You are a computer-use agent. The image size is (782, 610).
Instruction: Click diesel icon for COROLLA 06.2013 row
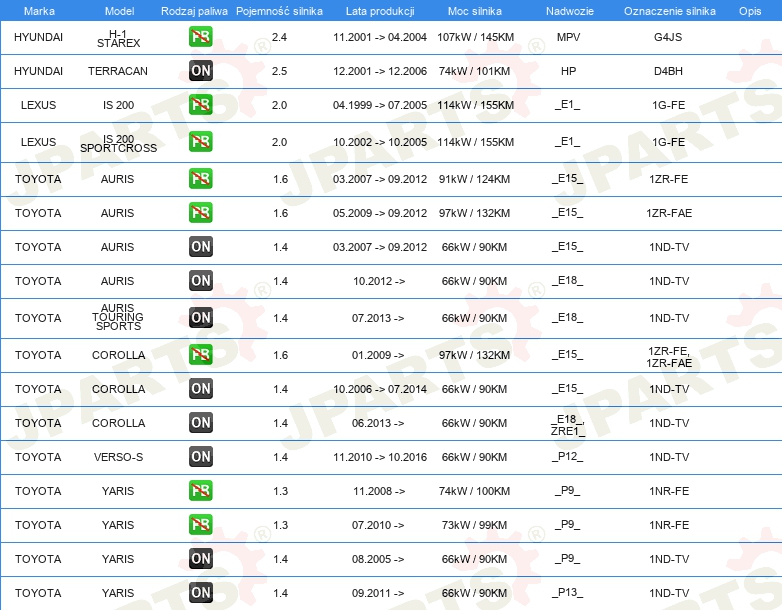(200, 422)
